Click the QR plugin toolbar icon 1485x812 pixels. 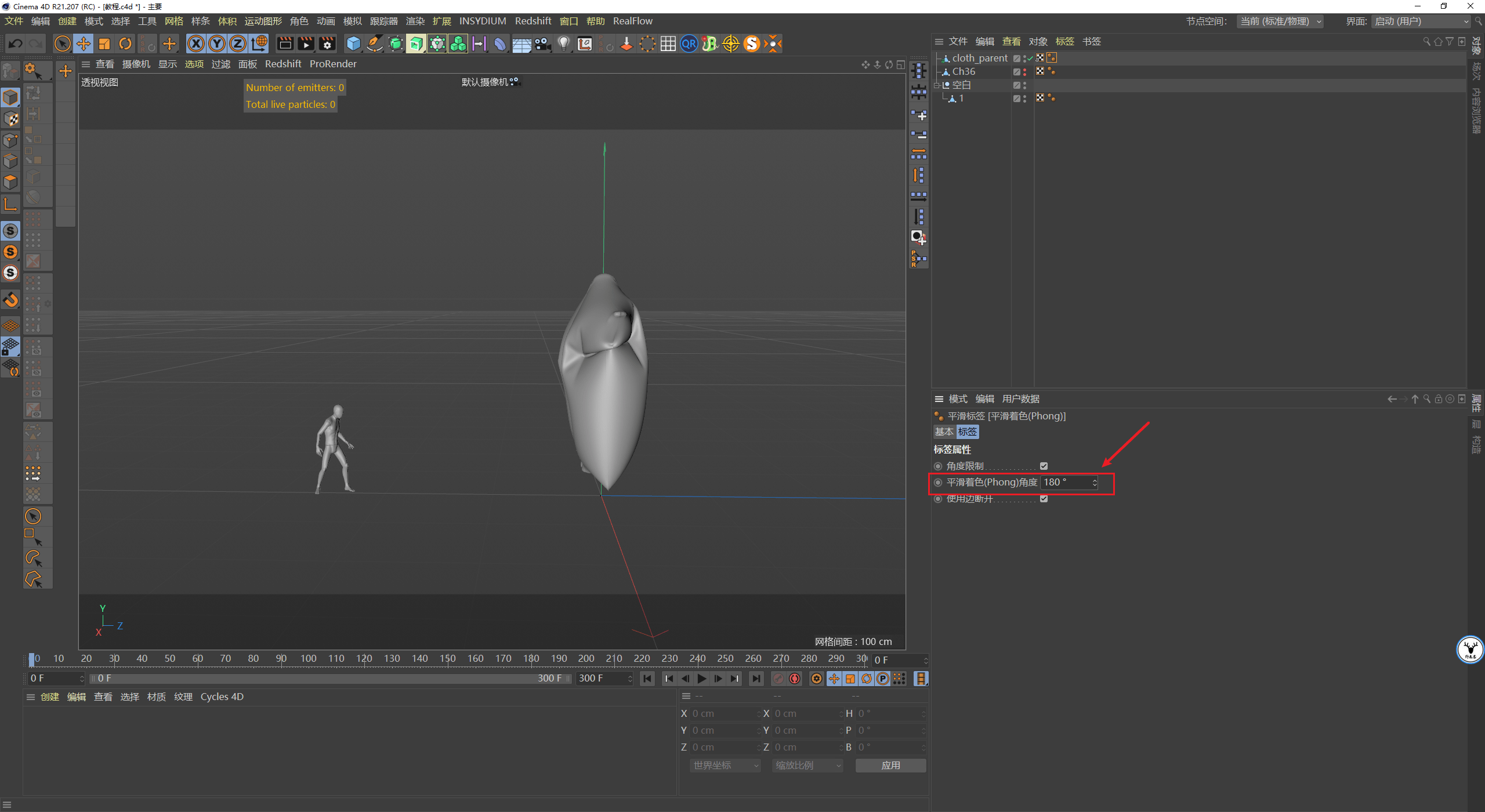click(x=689, y=43)
